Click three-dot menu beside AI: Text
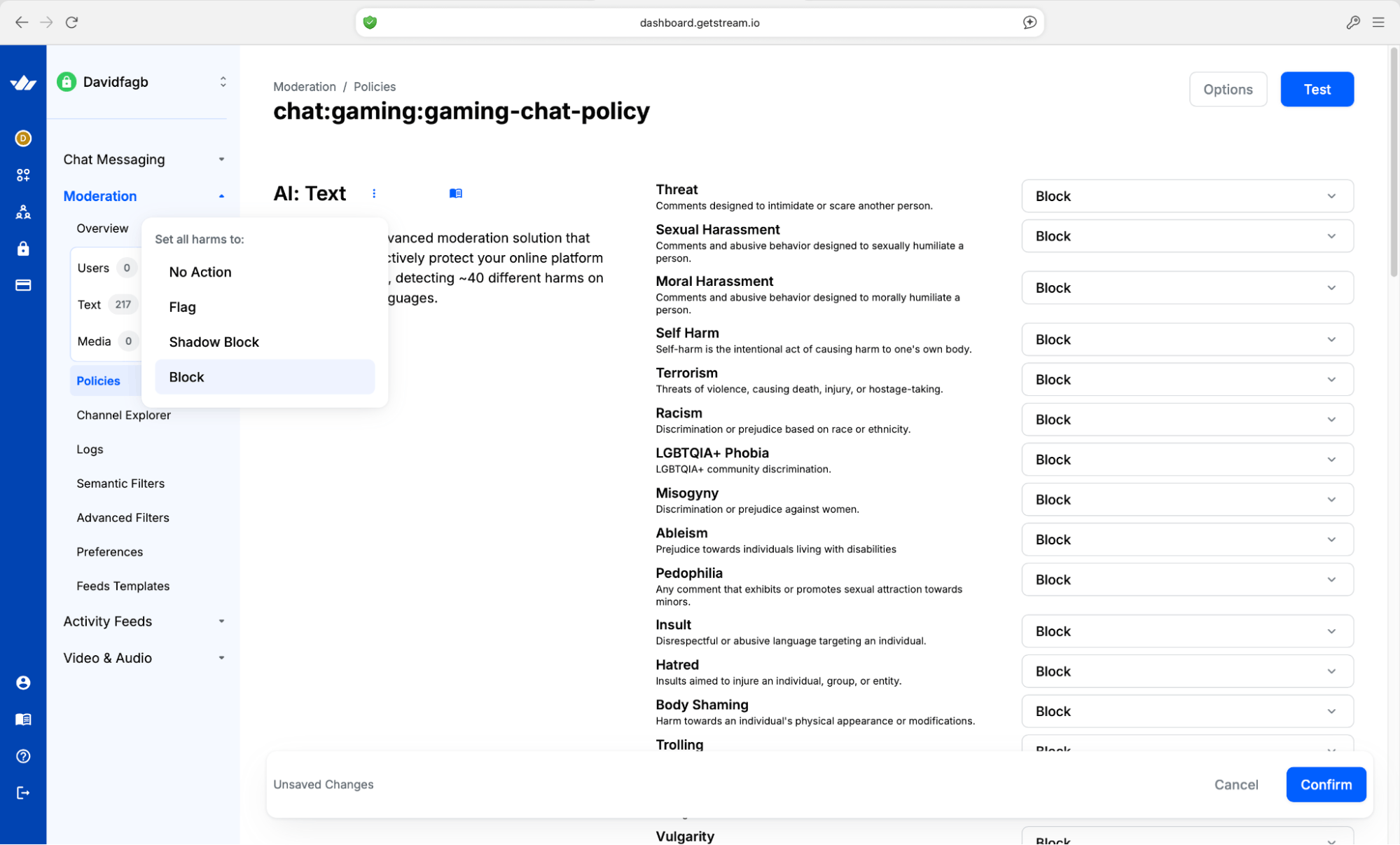 point(374,193)
